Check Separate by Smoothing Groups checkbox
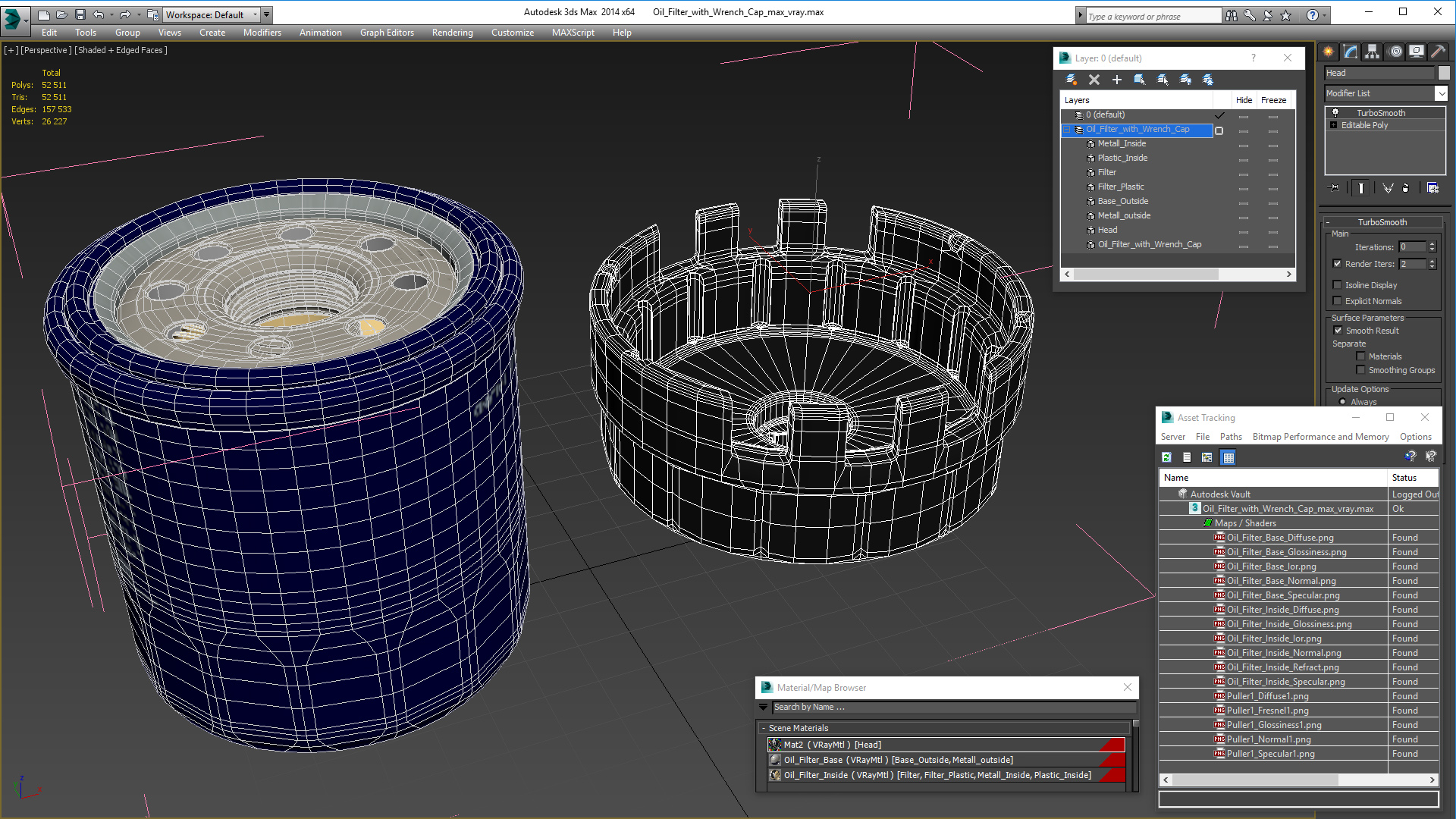Viewport: 1456px width, 819px height. point(1361,370)
